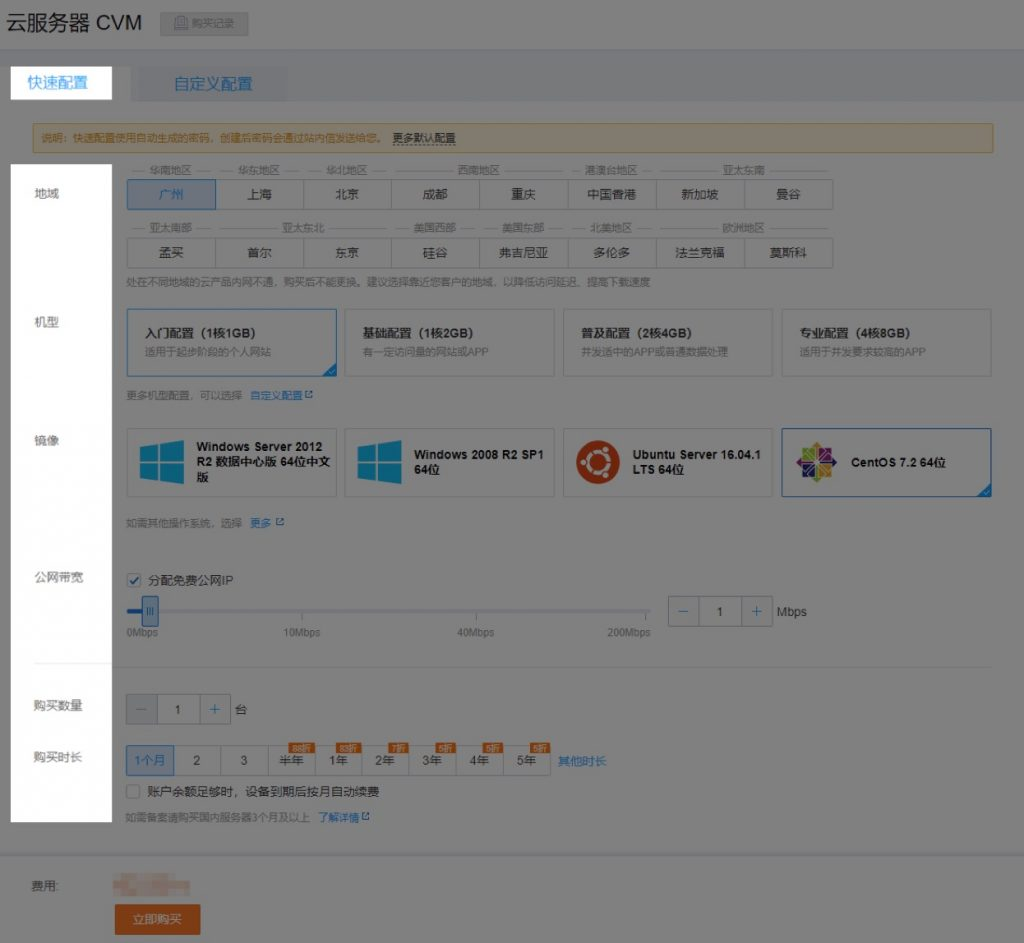
Task: Decrease purchase quantity with minus button
Action: 142,709
